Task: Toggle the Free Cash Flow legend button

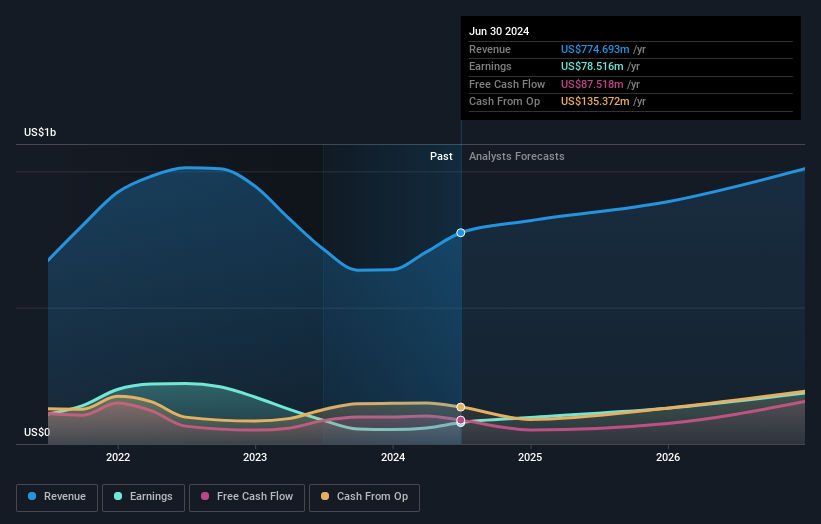Action: (247, 497)
